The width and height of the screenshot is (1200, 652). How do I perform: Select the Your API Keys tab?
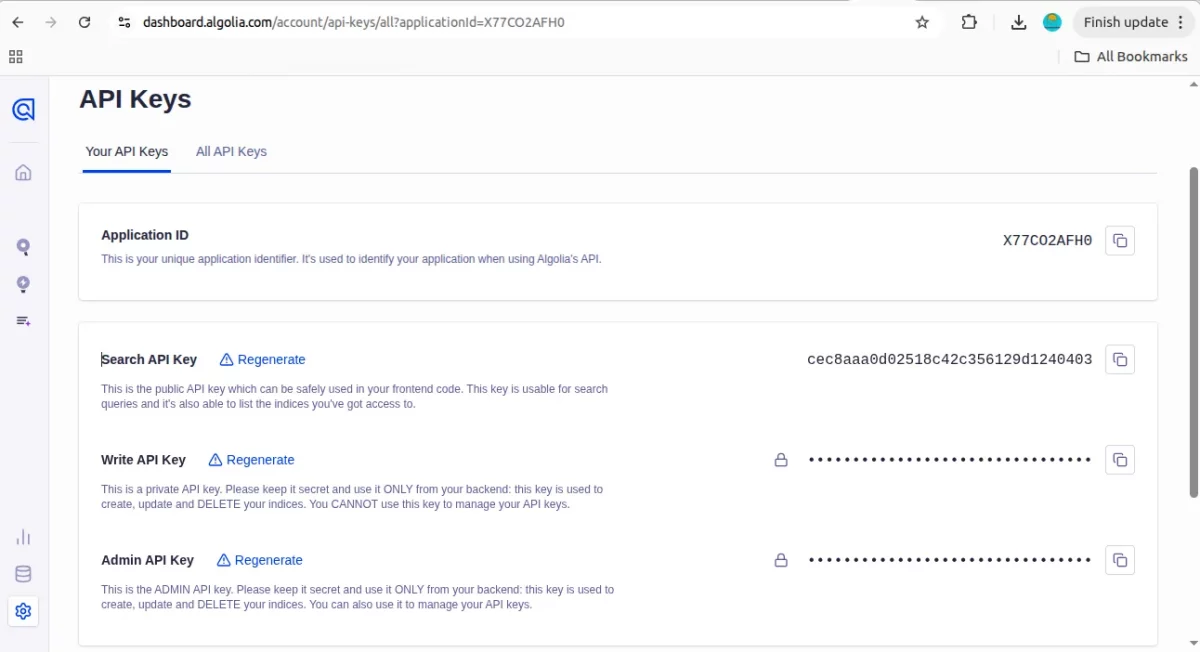coord(126,151)
